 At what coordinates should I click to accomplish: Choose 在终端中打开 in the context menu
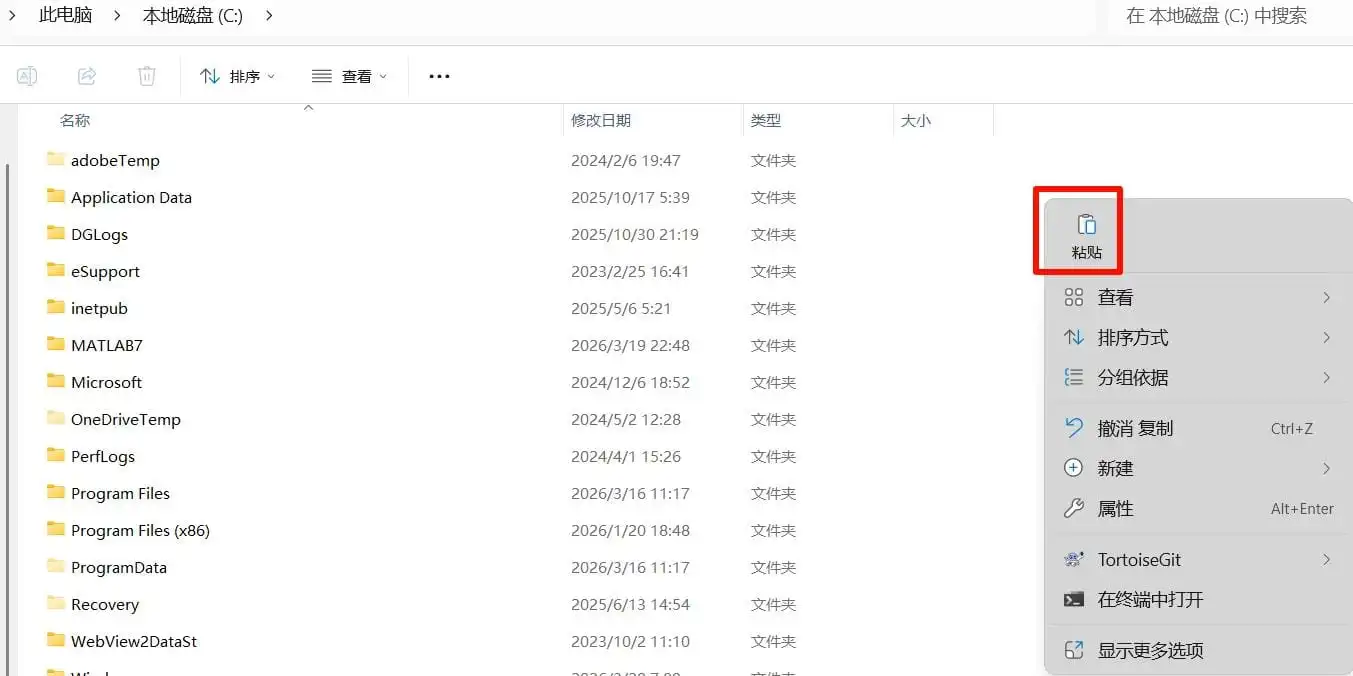[x=1198, y=600]
